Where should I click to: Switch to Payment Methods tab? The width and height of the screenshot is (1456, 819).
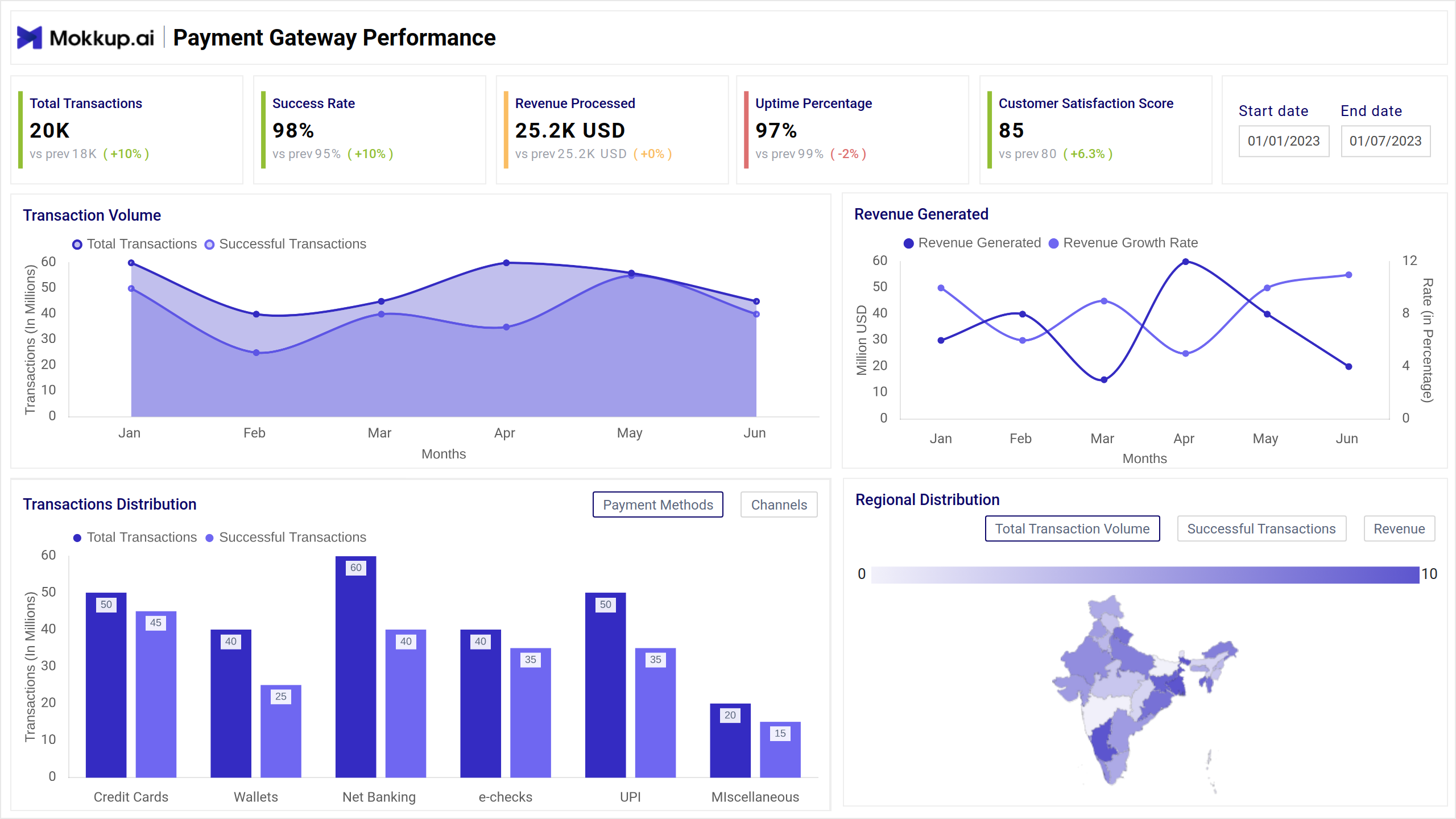[658, 504]
